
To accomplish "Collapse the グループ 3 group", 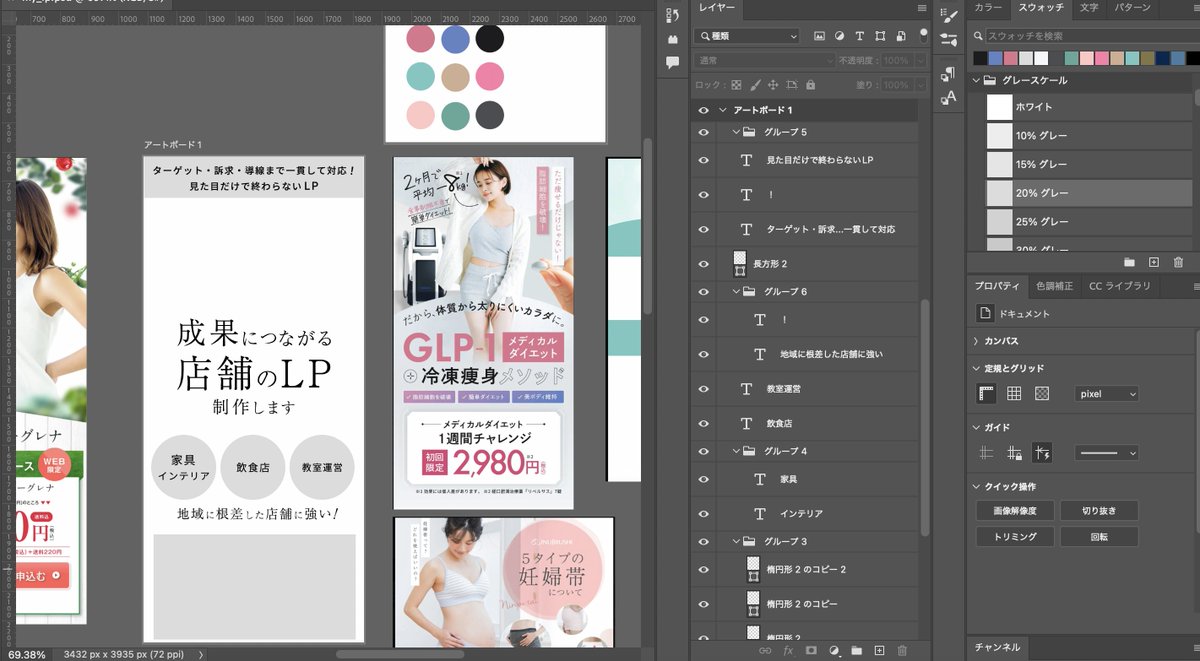I will coord(736,541).
